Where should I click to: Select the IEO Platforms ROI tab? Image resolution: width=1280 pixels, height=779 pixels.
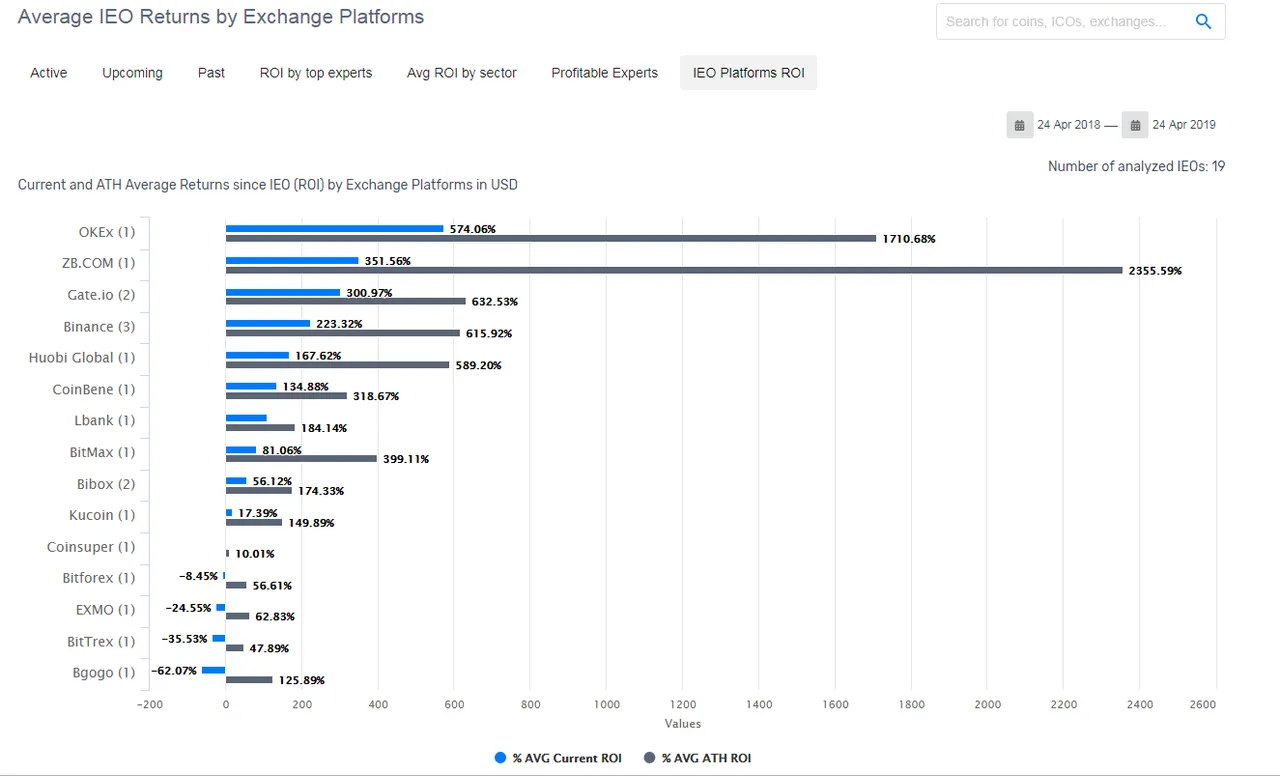[749, 73]
